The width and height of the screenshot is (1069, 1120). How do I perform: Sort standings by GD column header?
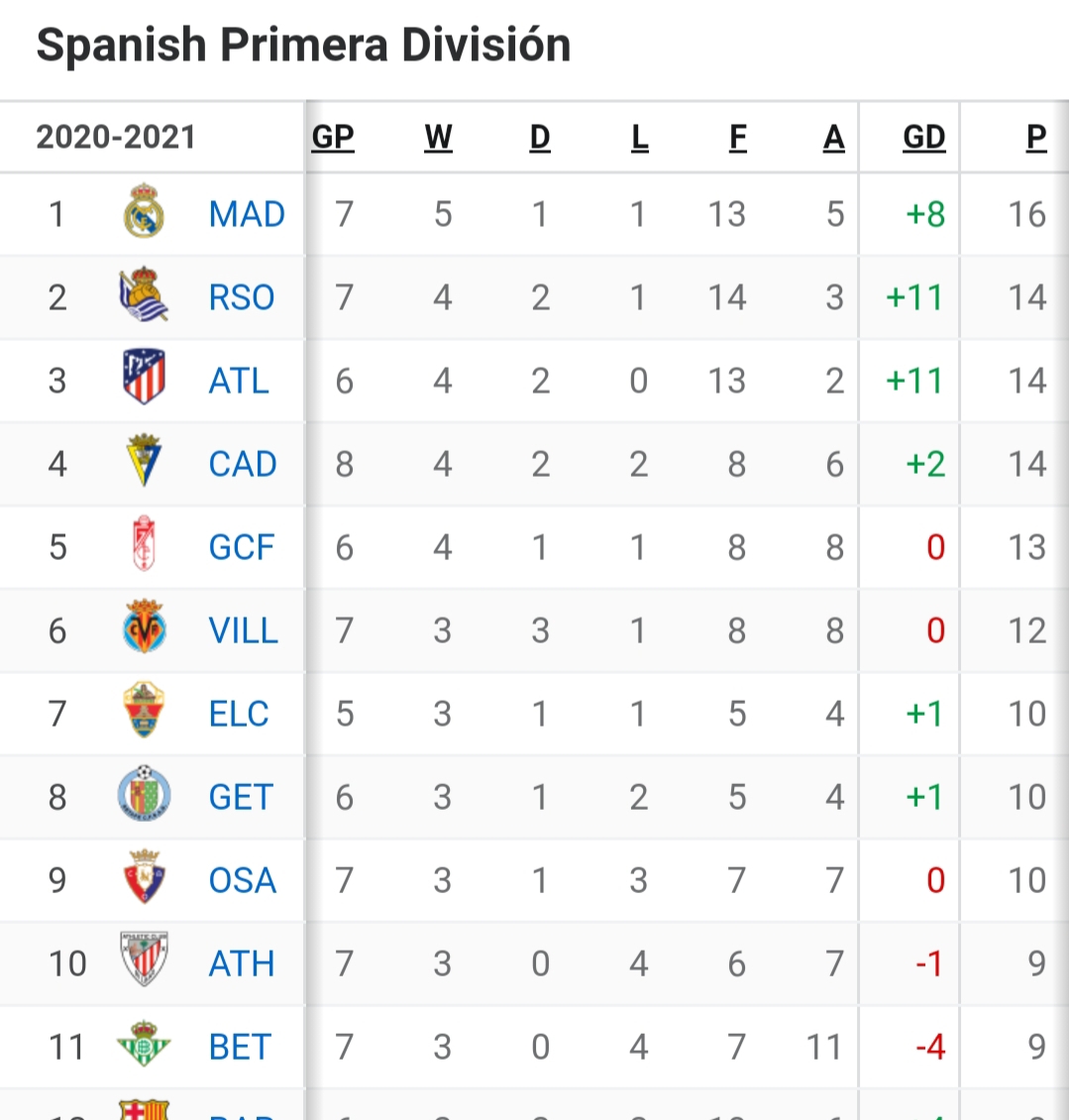[x=923, y=138]
